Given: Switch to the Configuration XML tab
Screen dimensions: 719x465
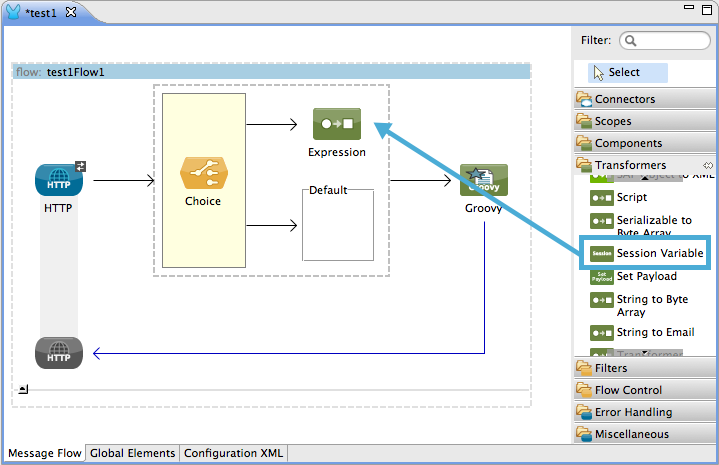Looking at the screenshot, I should click(233, 453).
